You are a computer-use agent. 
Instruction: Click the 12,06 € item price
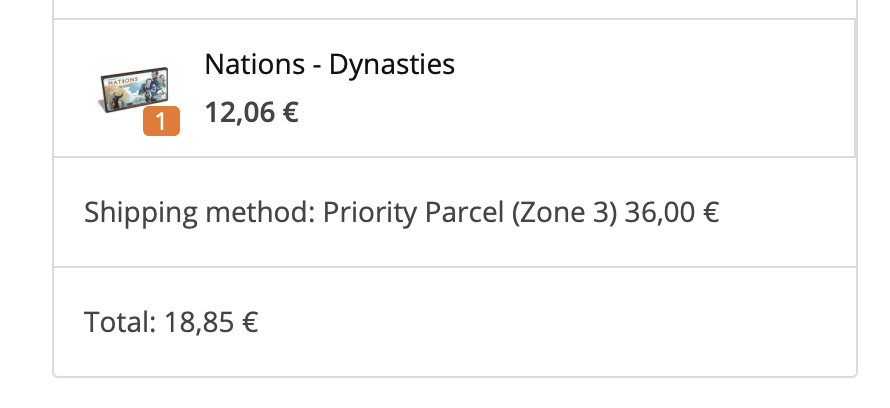click(x=251, y=111)
